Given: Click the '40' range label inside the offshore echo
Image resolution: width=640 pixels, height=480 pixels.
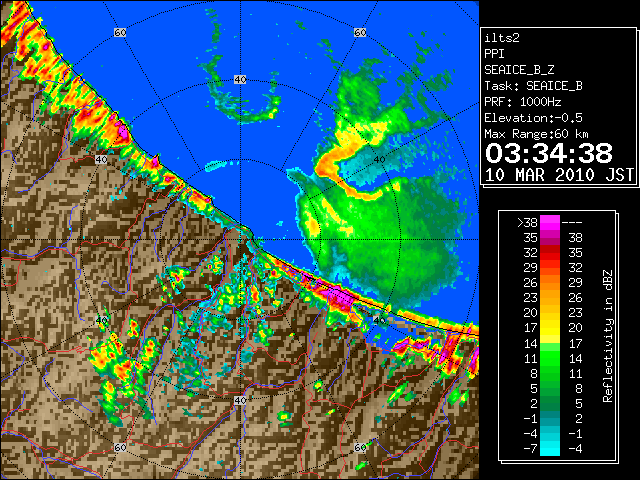Looking at the screenshot, I should click(379, 160).
